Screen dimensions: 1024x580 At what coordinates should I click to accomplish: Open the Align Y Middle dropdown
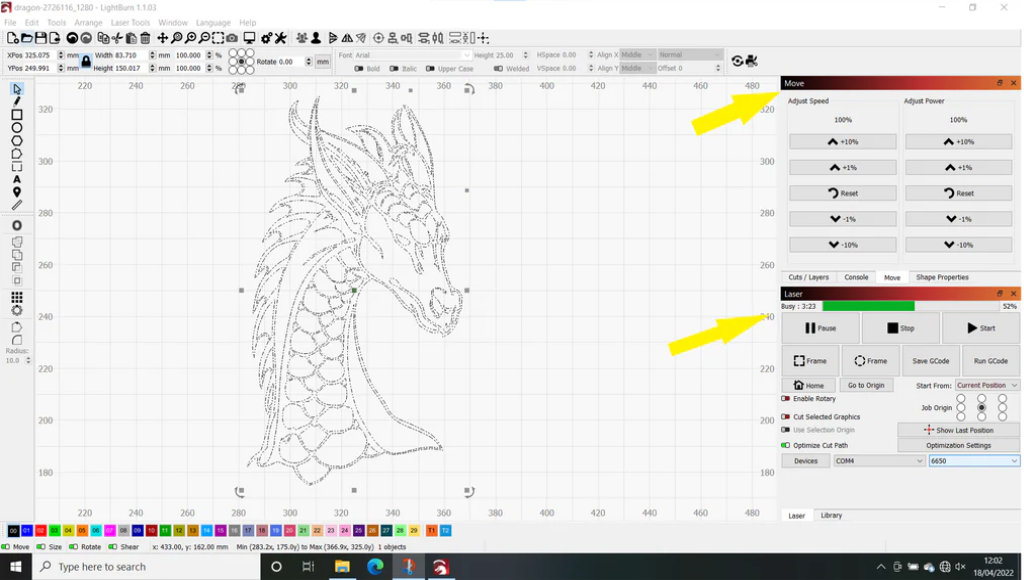point(637,68)
